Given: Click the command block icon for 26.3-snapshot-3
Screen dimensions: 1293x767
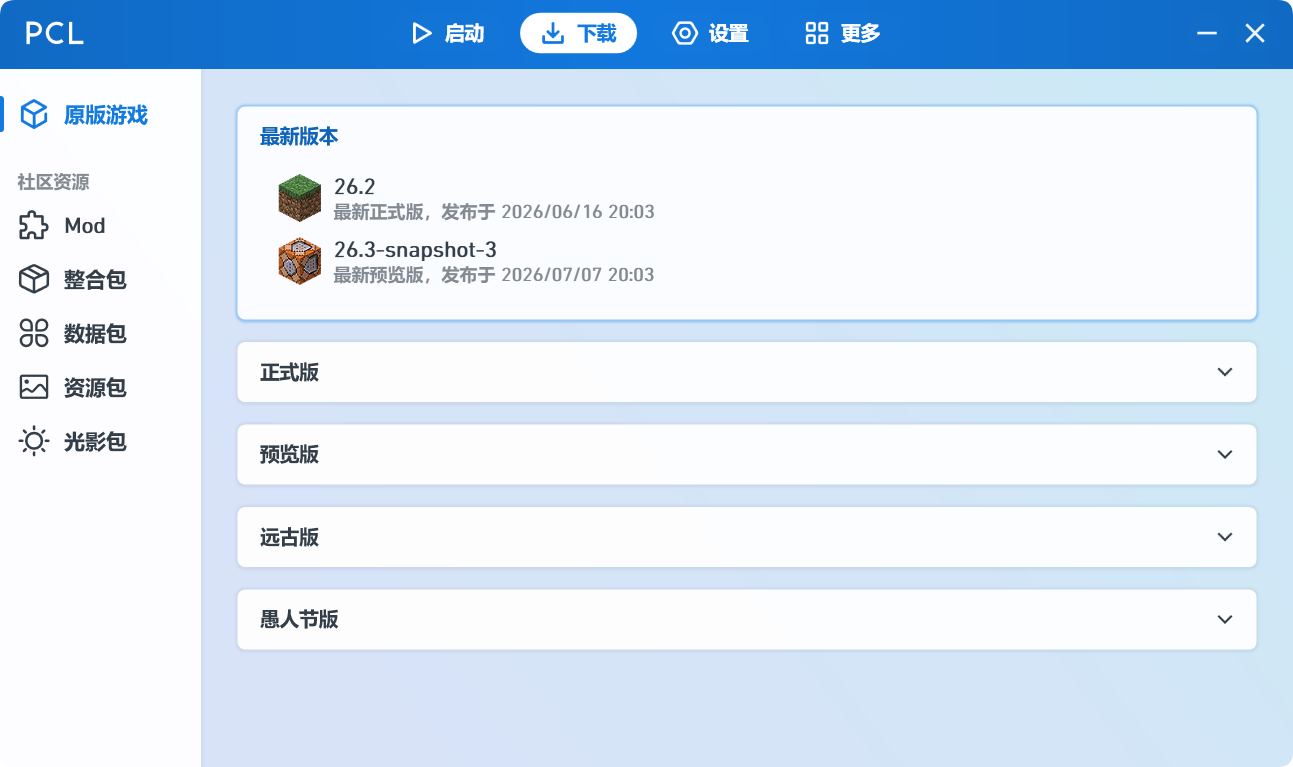Looking at the screenshot, I should tap(300, 260).
